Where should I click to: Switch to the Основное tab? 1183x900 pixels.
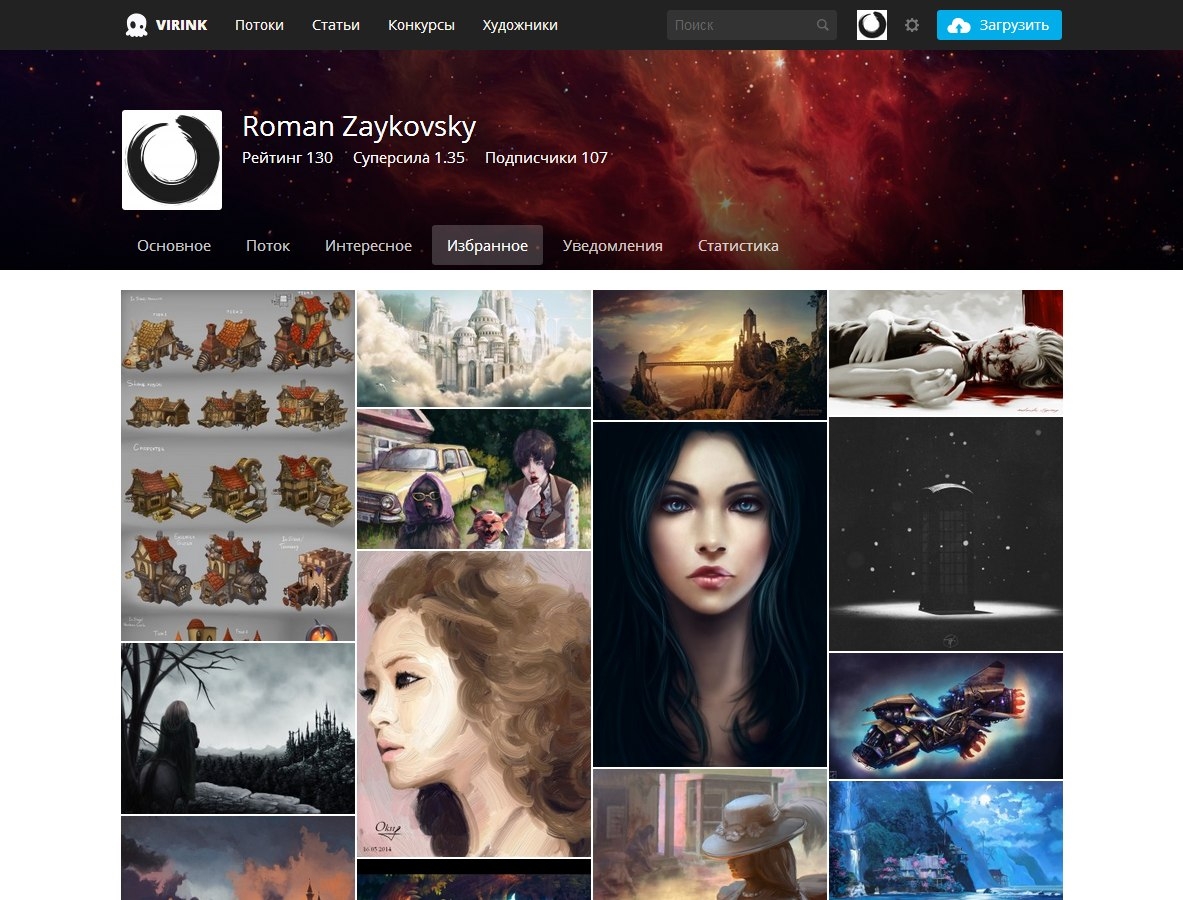174,245
